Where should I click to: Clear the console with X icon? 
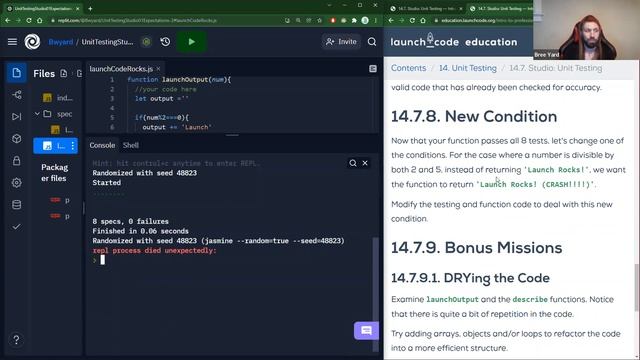(x=365, y=163)
